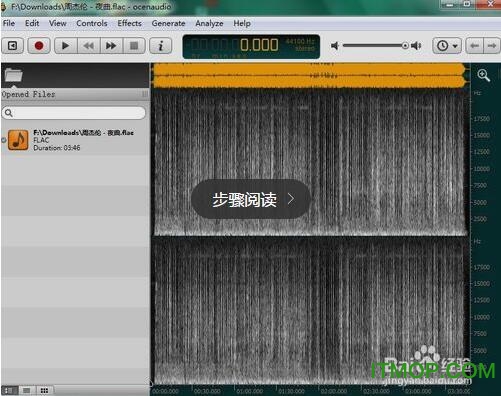Open the Edit menu
501x396 pixels.
(32, 23)
